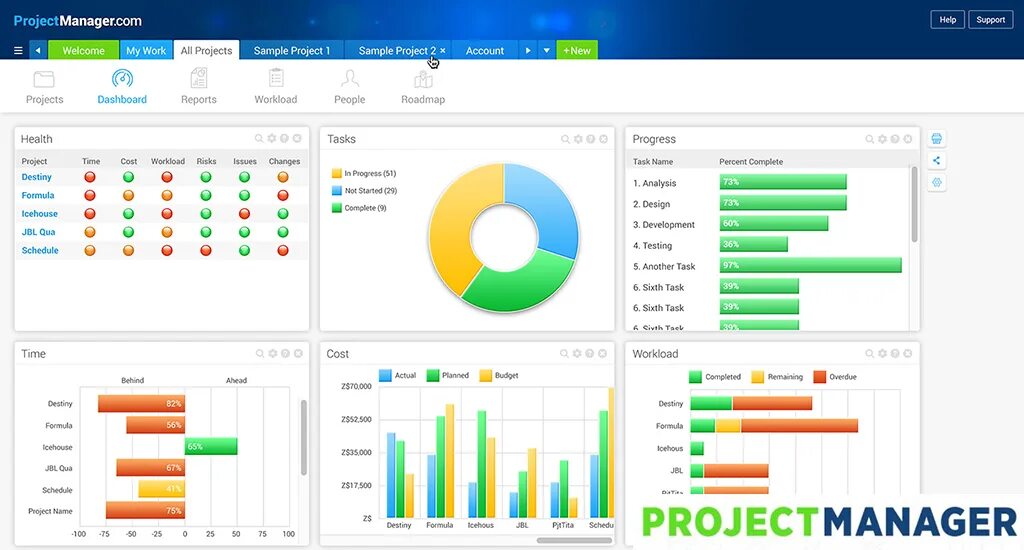This screenshot has width=1024, height=550.
Task: Toggle Not Started (29) legend entry
Action: point(364,191)
